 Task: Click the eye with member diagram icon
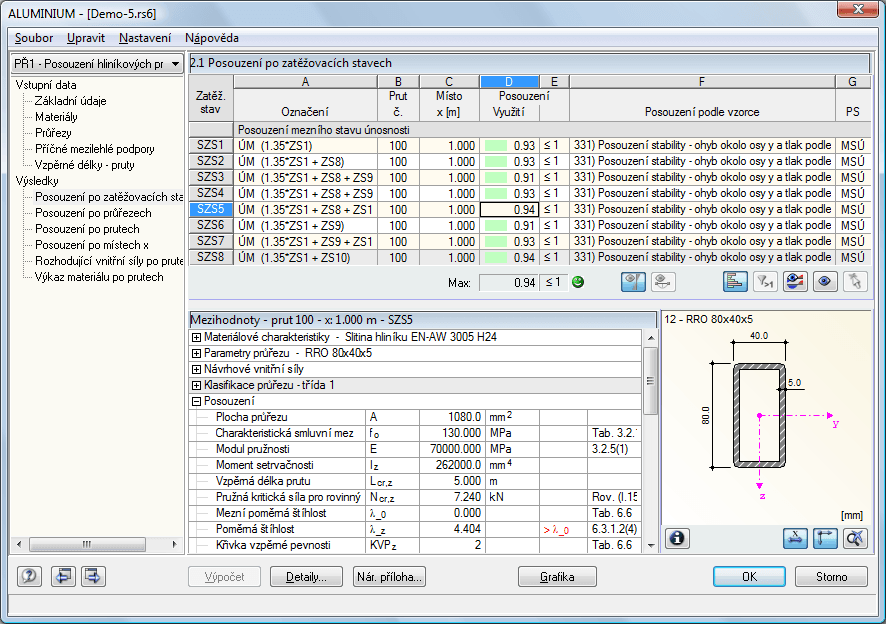click(633, 281)
